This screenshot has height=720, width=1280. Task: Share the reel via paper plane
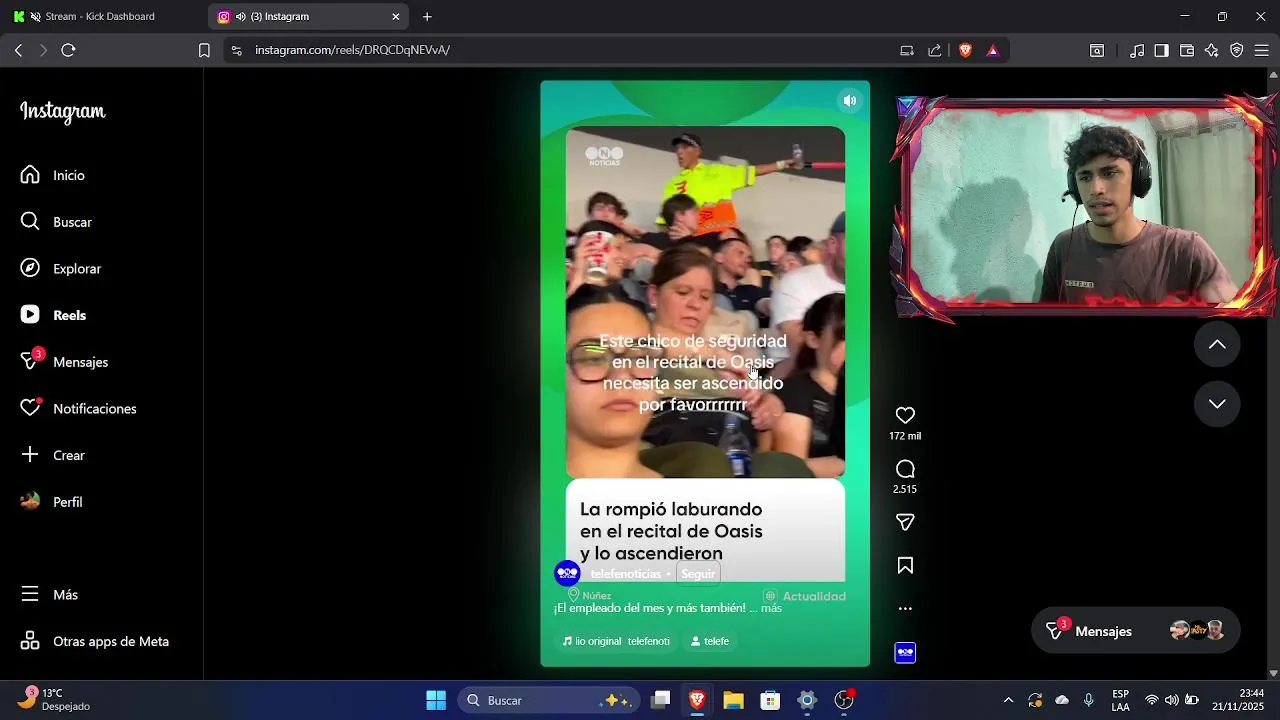click(905, 522)
